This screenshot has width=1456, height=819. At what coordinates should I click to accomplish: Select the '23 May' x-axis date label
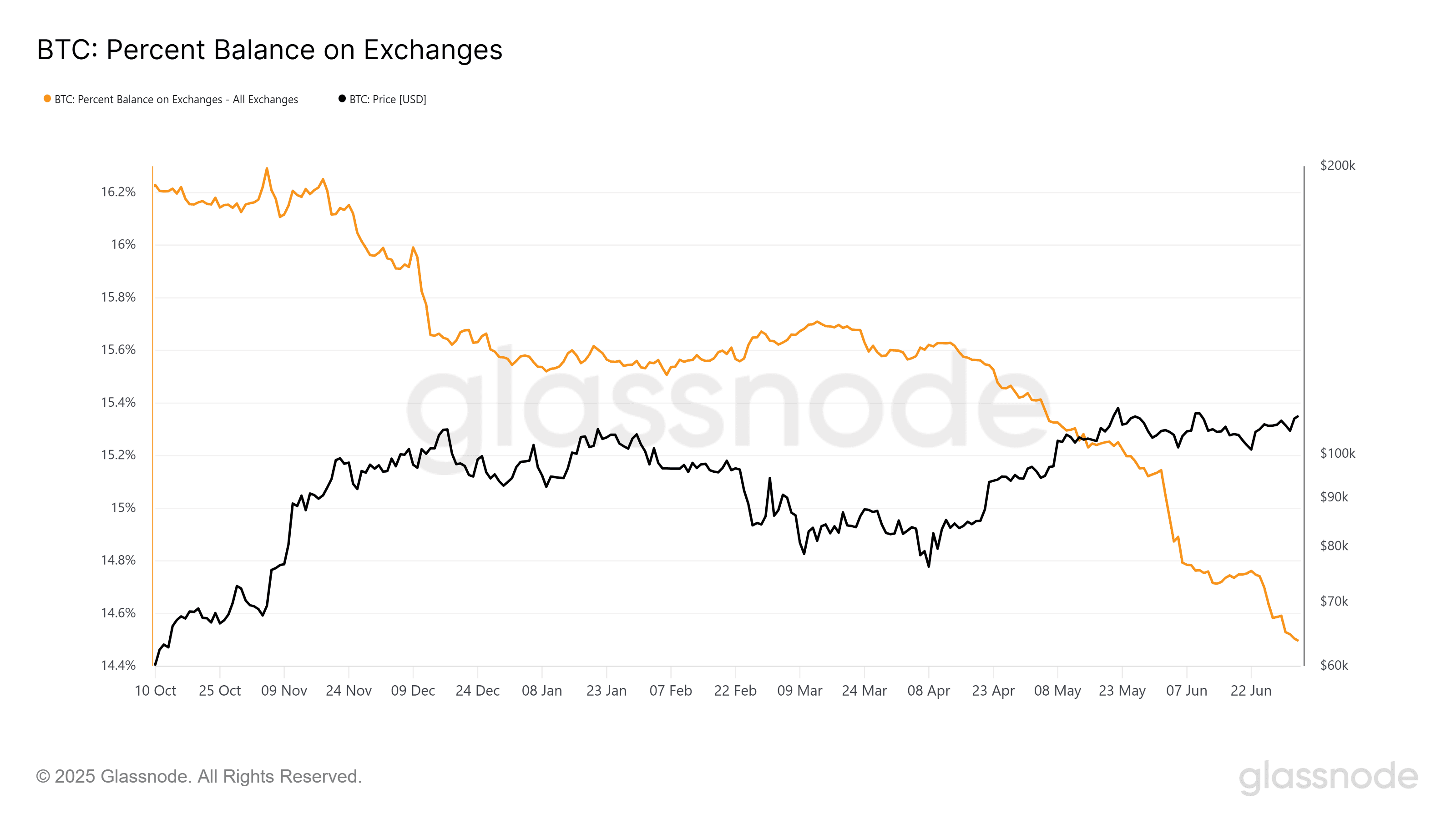(x=1122, y=691)
